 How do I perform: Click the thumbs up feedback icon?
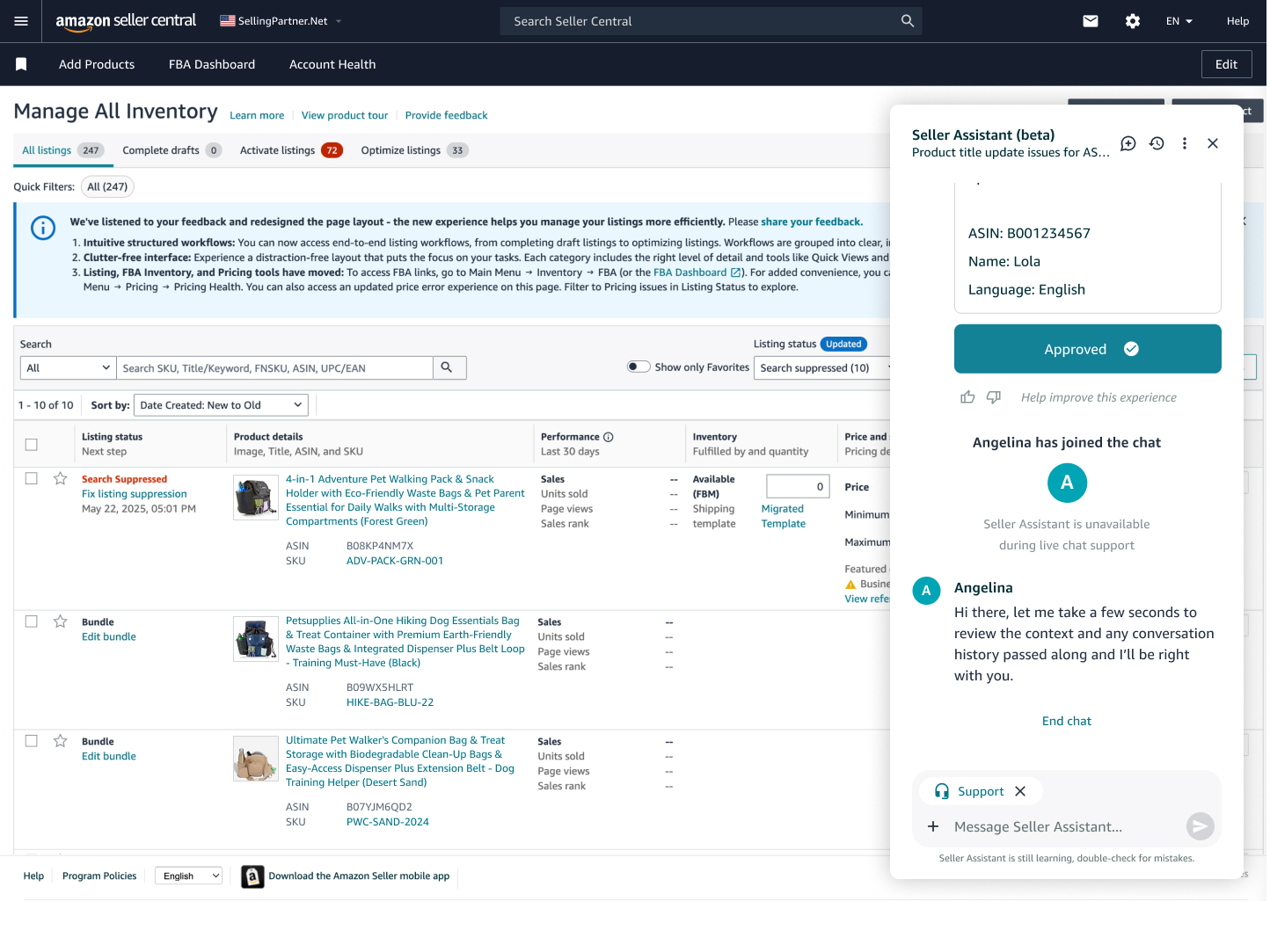pyautogui.click(x=967, y=397)
